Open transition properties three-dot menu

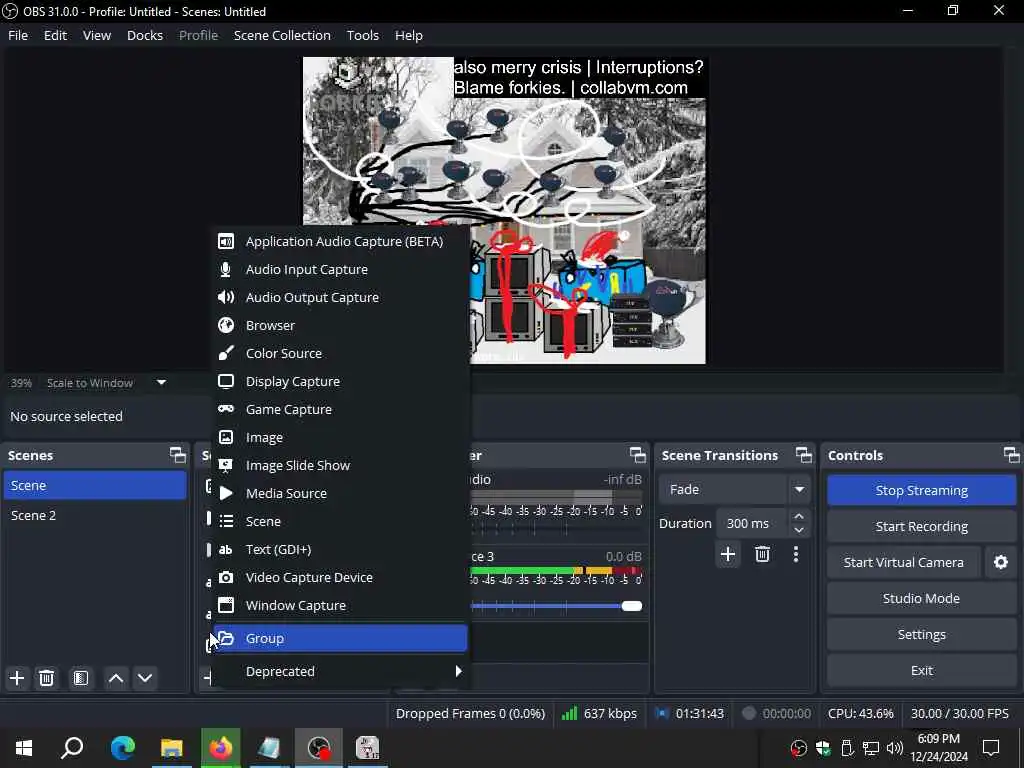pyautogui.click(x=795, y=554)
